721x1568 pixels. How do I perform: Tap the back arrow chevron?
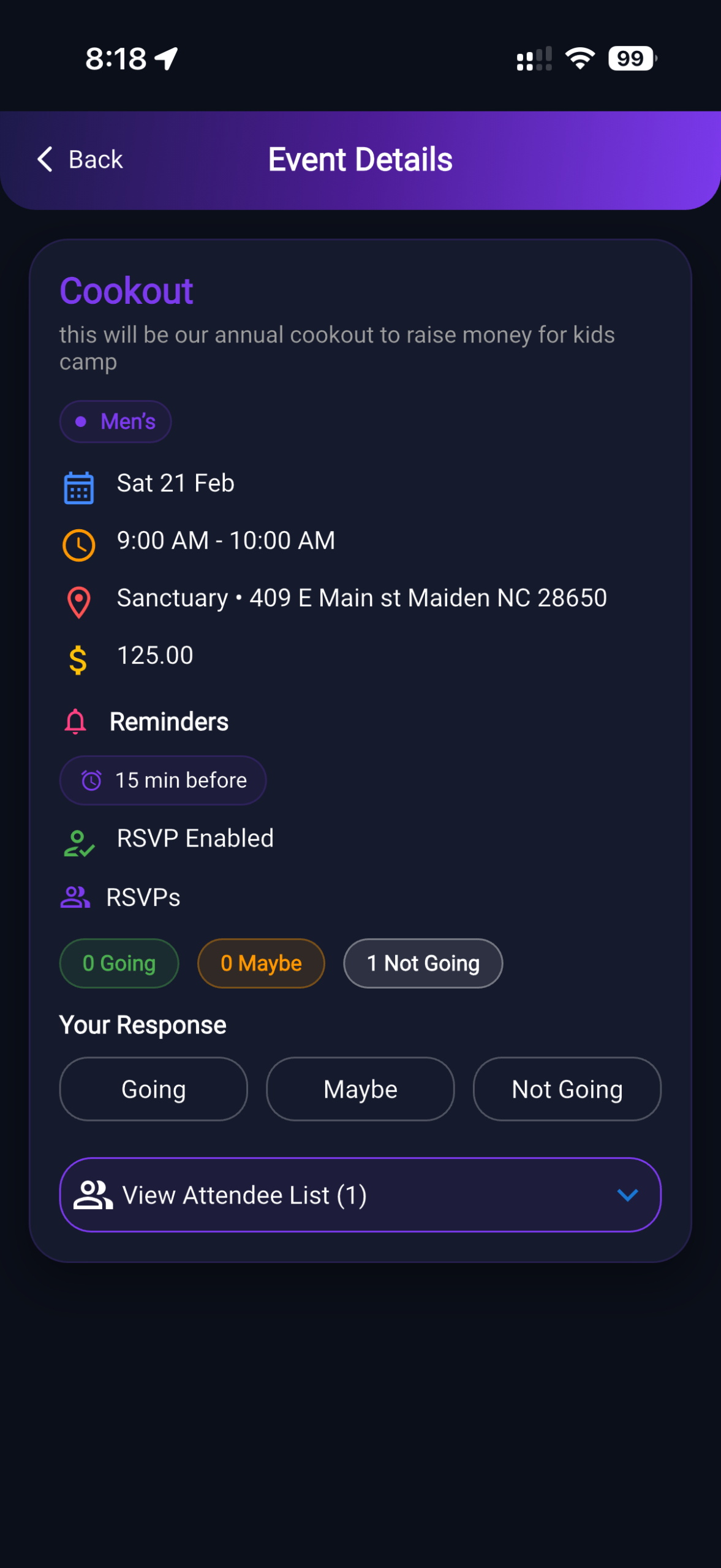tap(45, 159)
